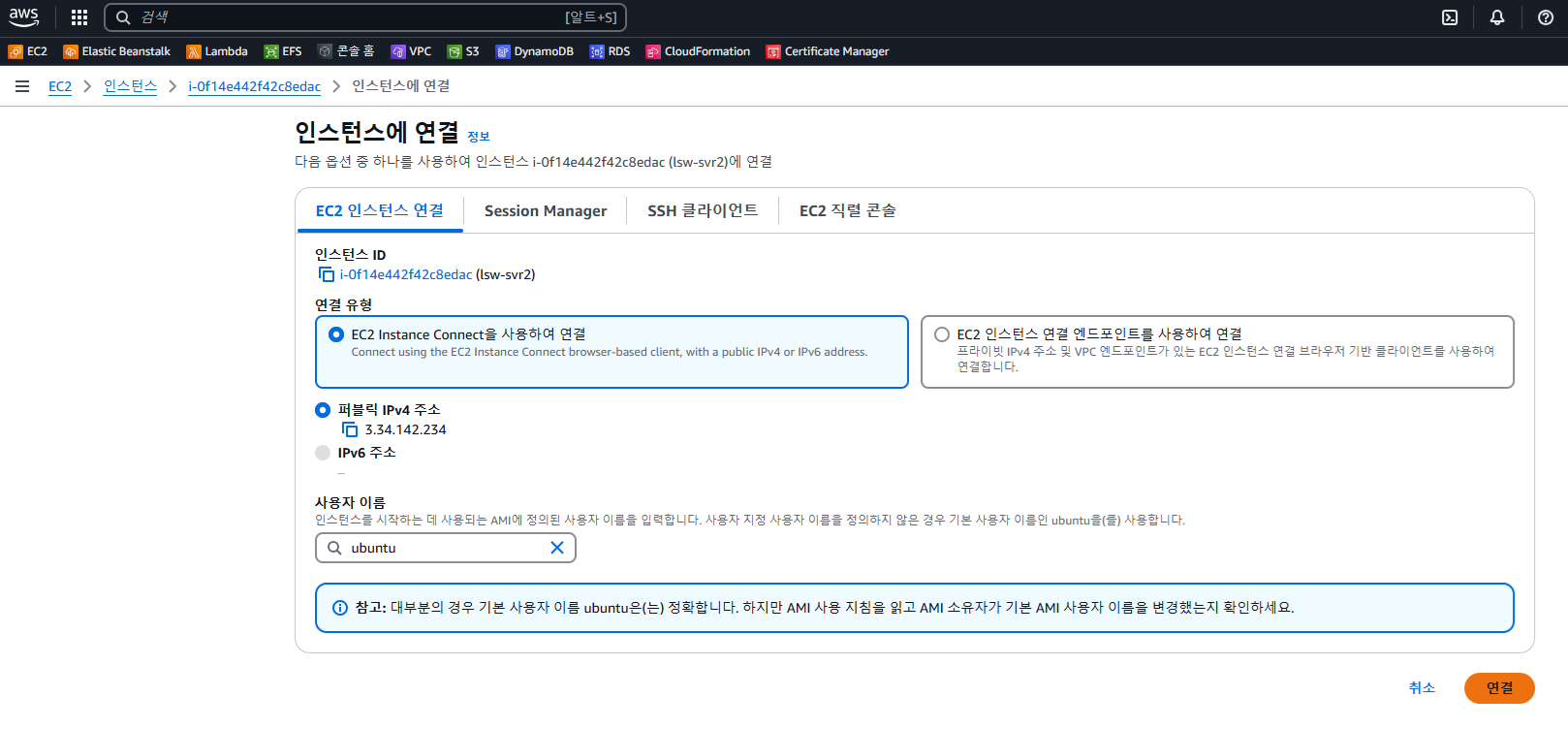
Task: Open CloudShell terminal icon in top bar
Action: (x=1450, y=17)
